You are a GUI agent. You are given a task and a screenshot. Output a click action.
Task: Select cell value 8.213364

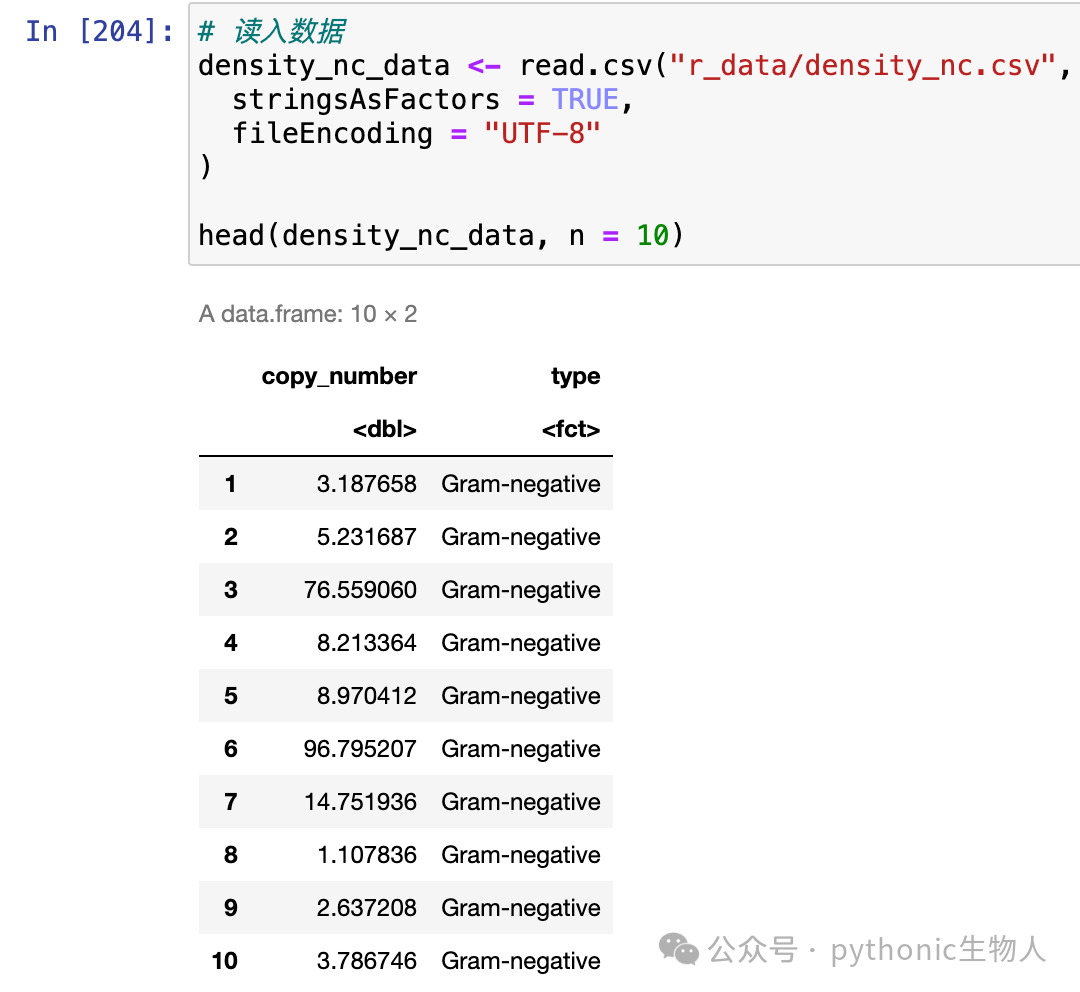[366, 643]
